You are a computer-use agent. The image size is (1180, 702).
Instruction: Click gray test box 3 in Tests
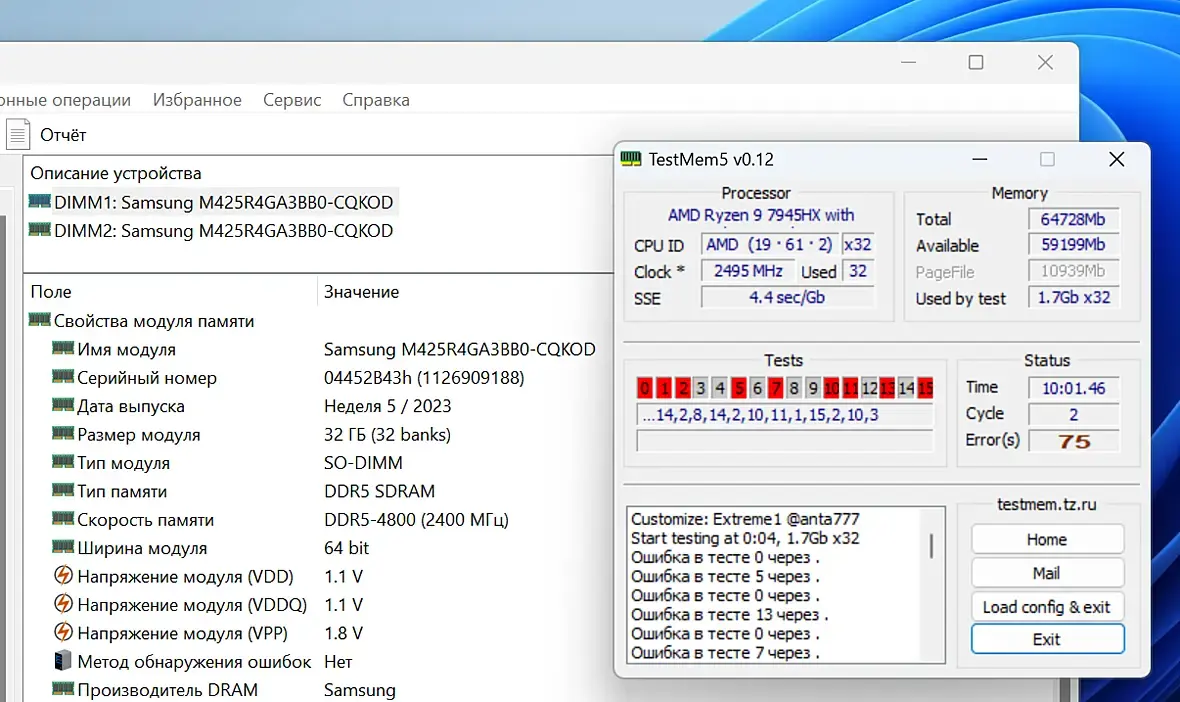click(x=701, y=388)
